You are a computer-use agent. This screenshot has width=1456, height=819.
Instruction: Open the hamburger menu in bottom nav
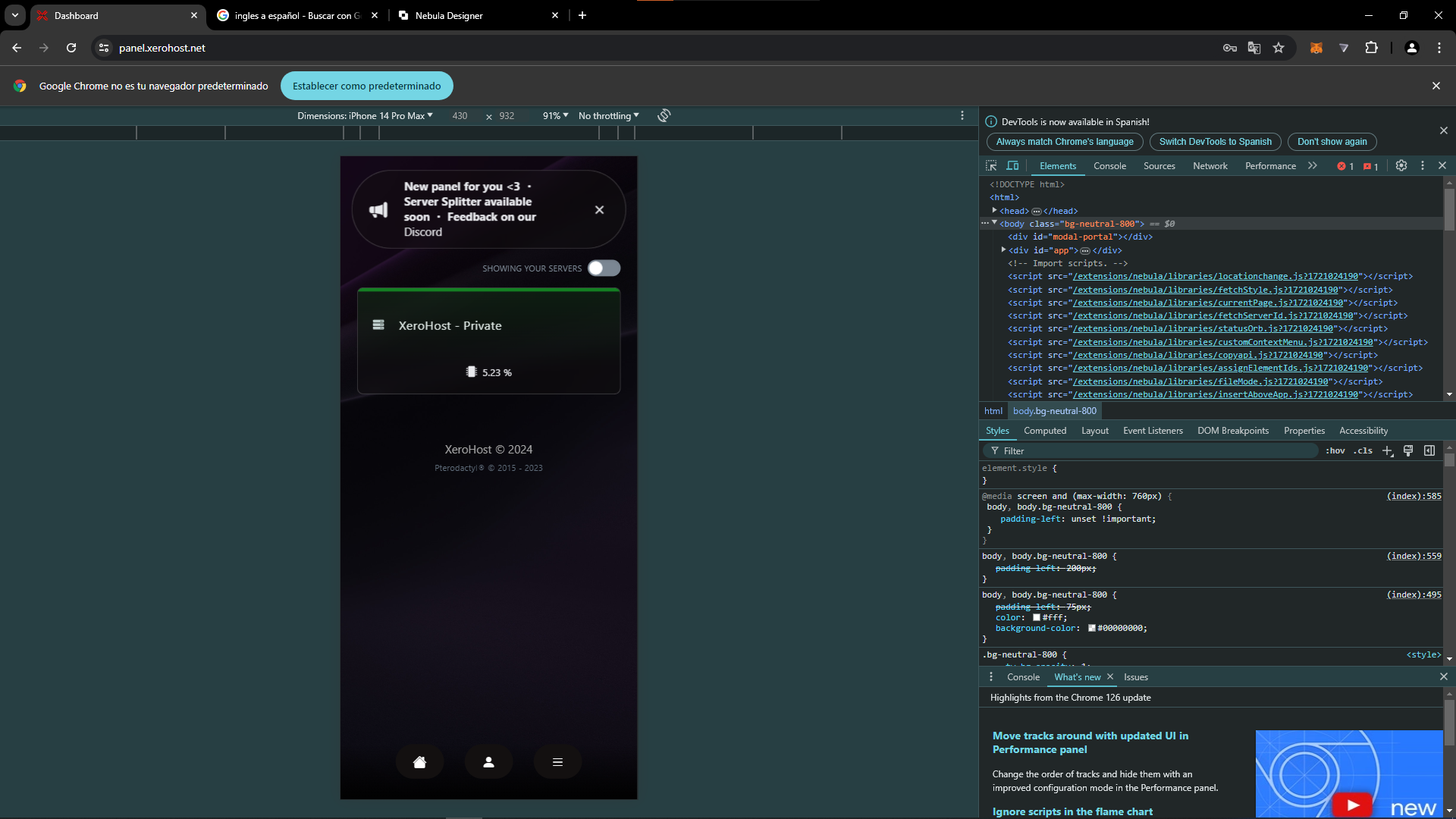pyautogui.click(x=557, y=762)
